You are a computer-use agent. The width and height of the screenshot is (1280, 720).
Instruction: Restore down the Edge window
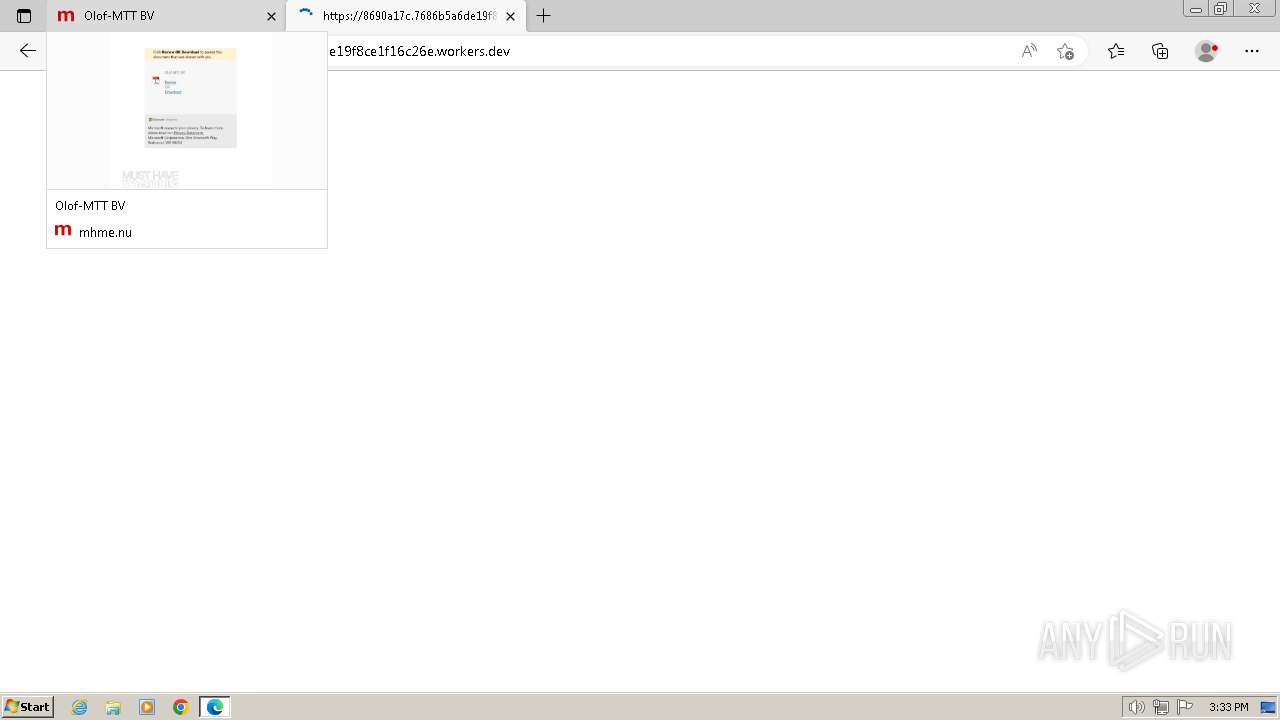pos(1221,9)
